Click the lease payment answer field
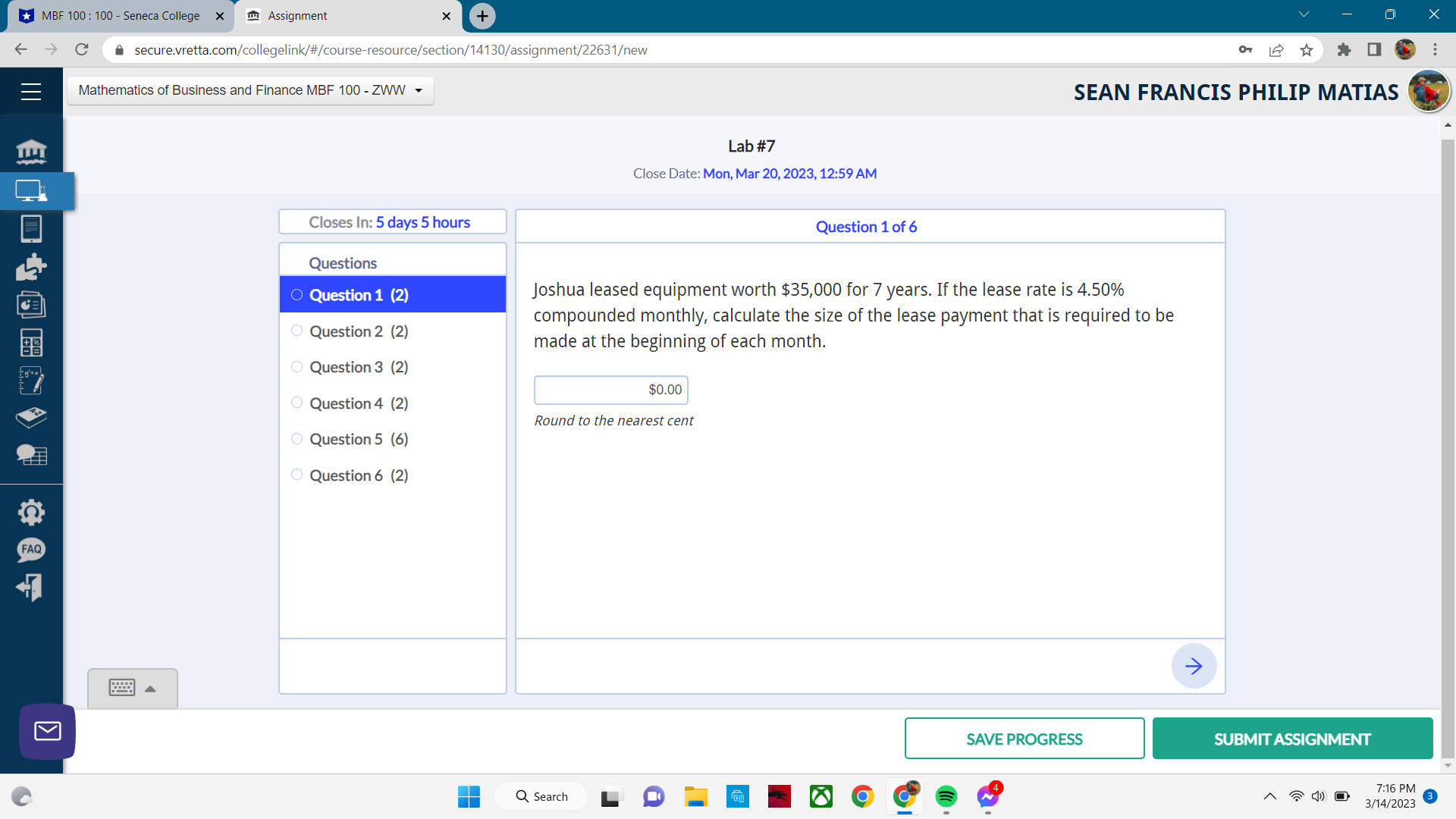 tap(610, 390)
